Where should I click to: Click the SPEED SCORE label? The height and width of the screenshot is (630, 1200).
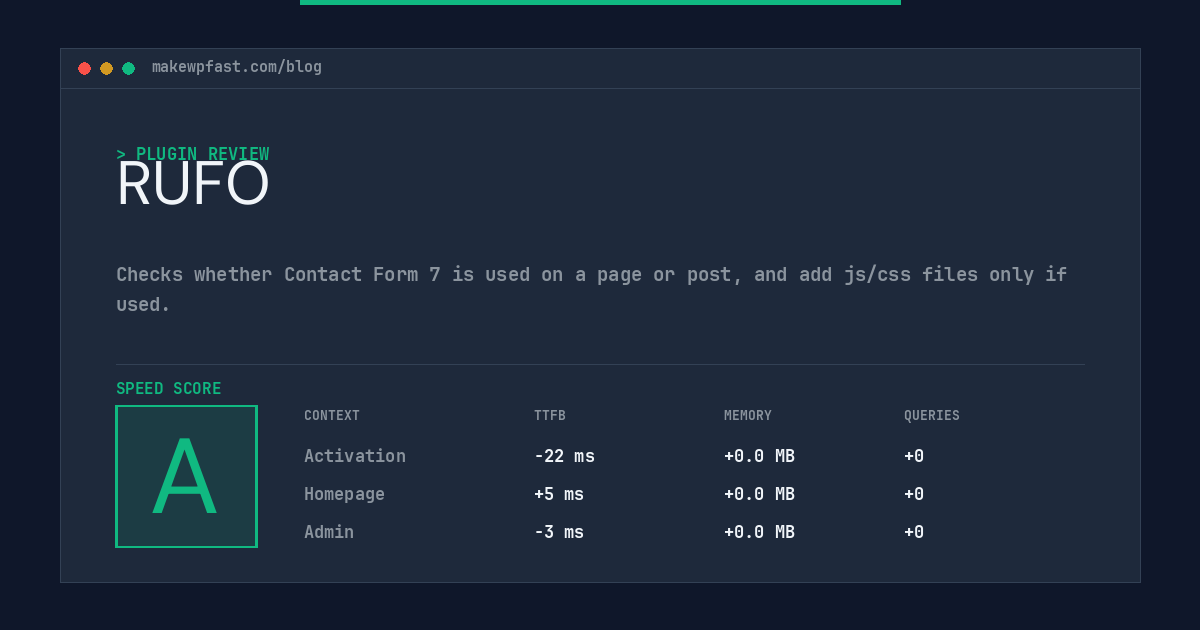point(169,389)
